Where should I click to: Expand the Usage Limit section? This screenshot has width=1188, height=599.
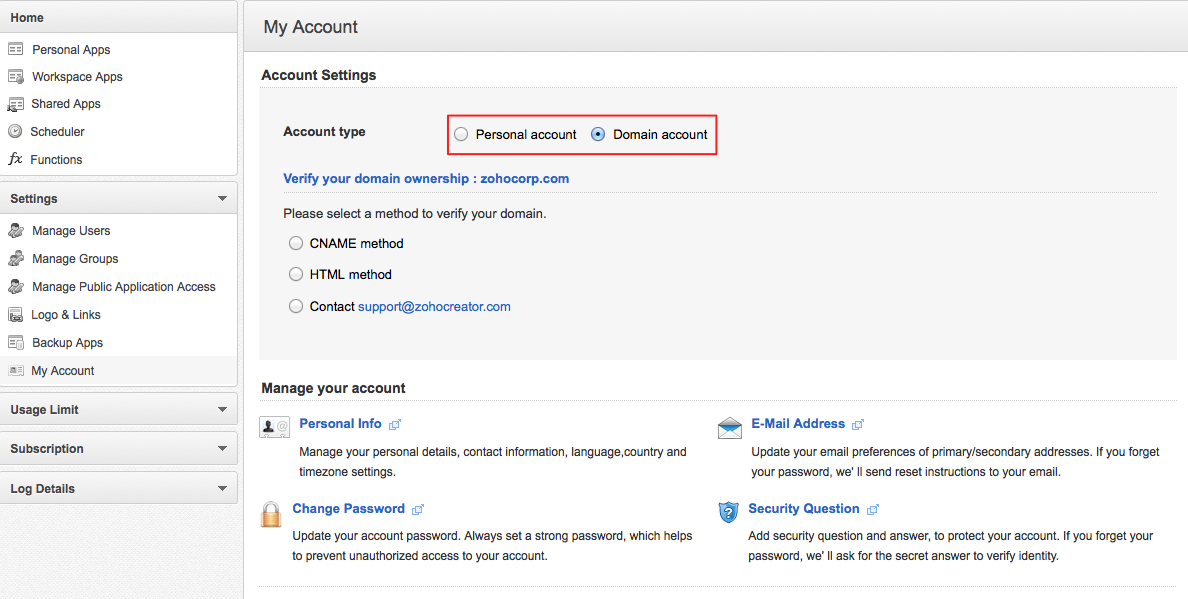tap(222, 409)
